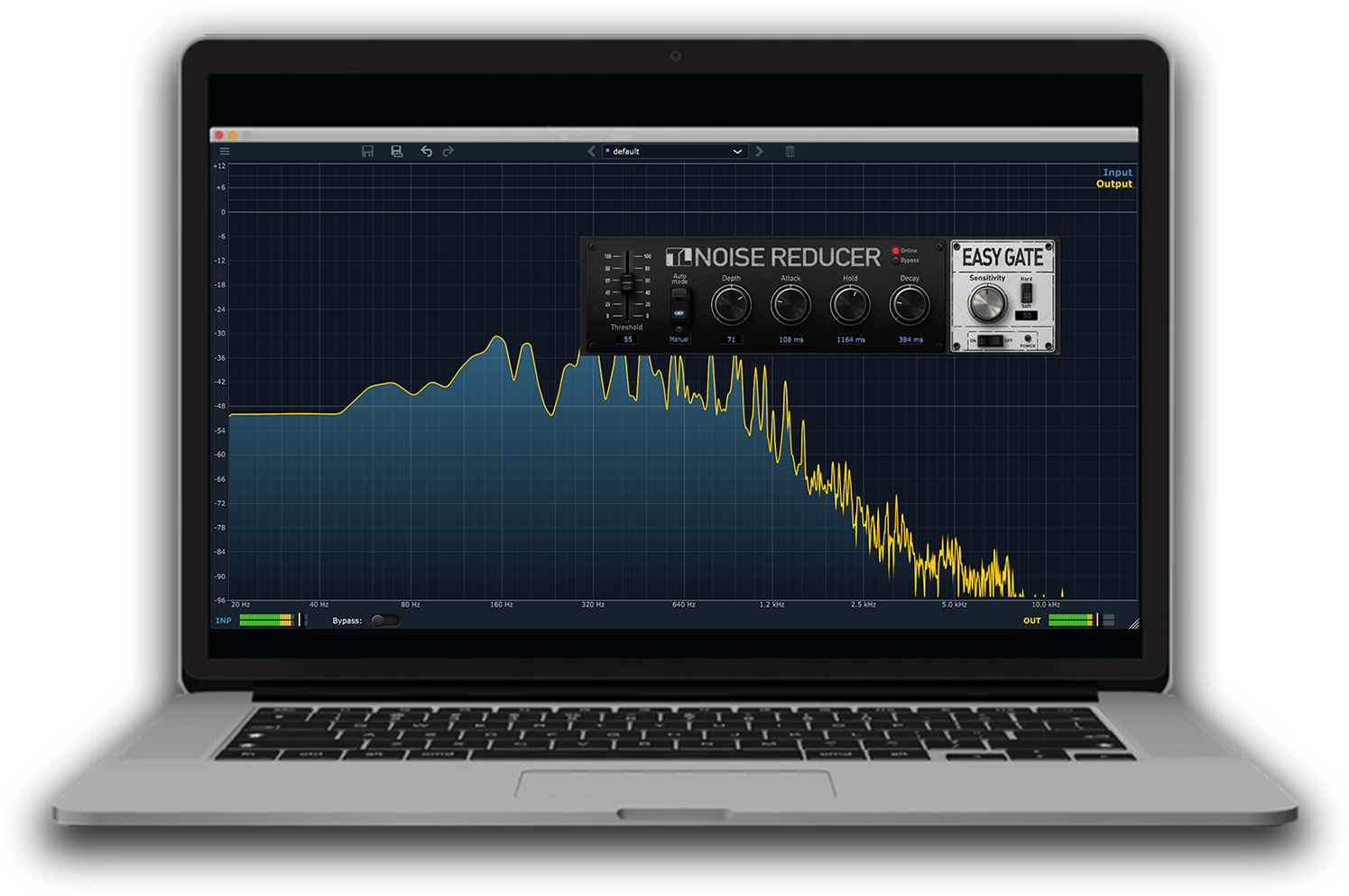Click the Manual mode button under Auto mode
The width and height of the screenshot is (1349, 896).
(x=679, y=339)
